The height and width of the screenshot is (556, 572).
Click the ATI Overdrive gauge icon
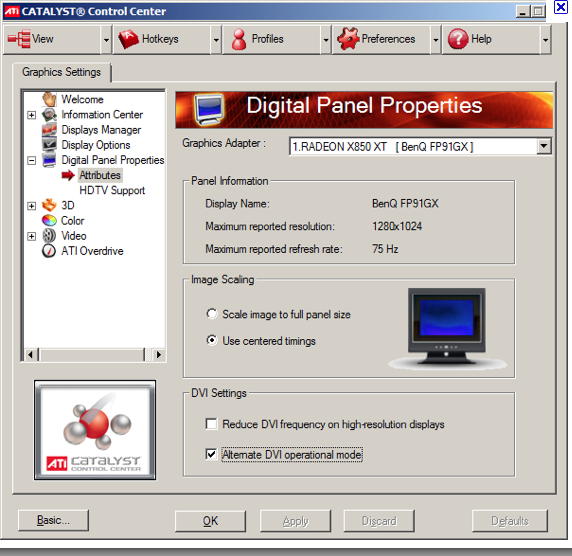coord(49,251)
